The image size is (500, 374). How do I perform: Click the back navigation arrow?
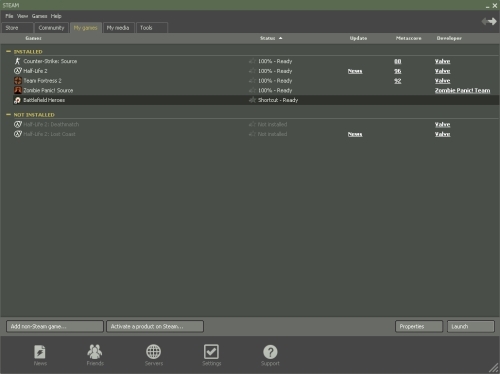(x=485, y=22)
